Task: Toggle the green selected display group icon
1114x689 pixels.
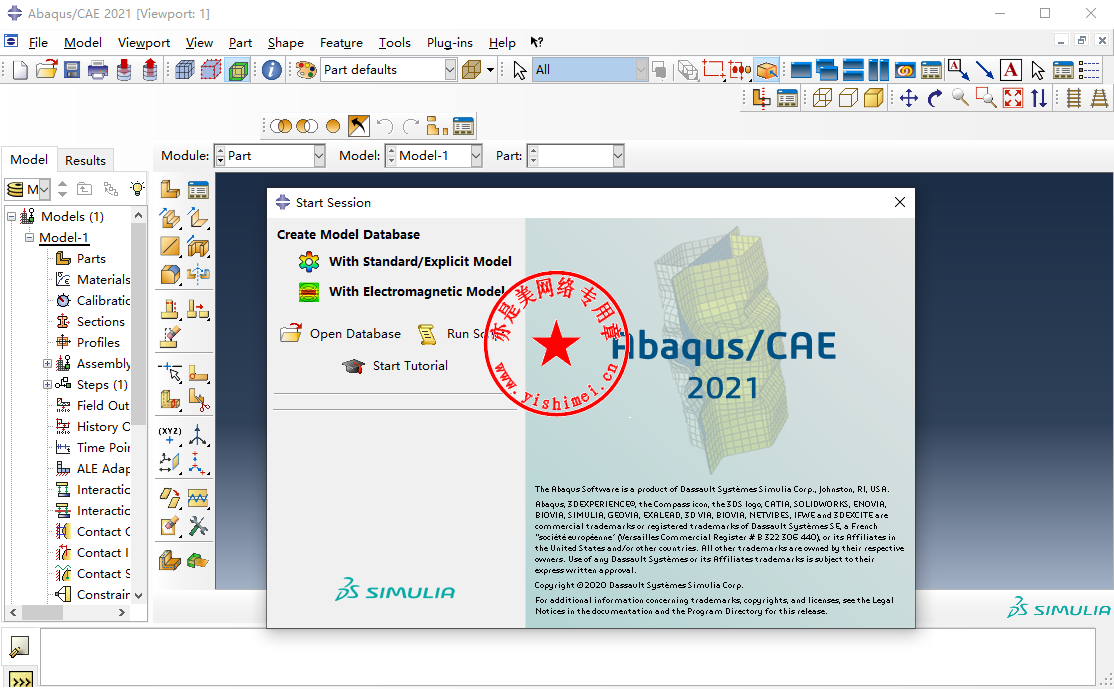Action: (x=238, y=70)
